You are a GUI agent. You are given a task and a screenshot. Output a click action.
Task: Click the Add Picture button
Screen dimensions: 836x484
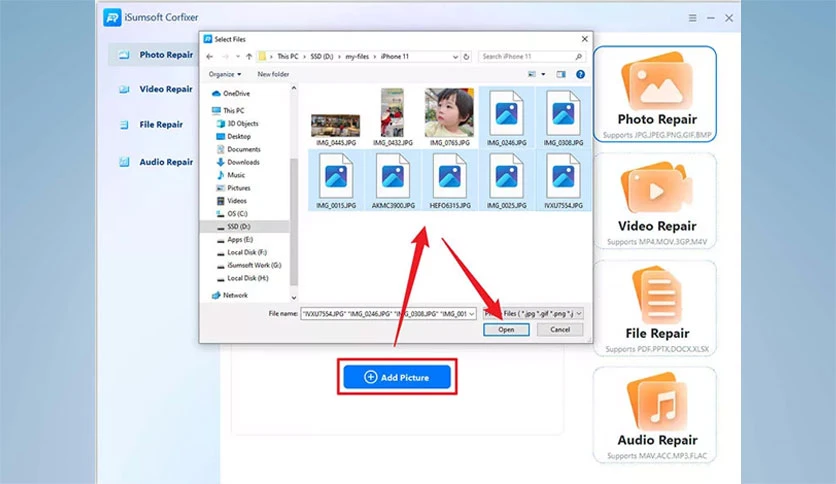[397, 377]
